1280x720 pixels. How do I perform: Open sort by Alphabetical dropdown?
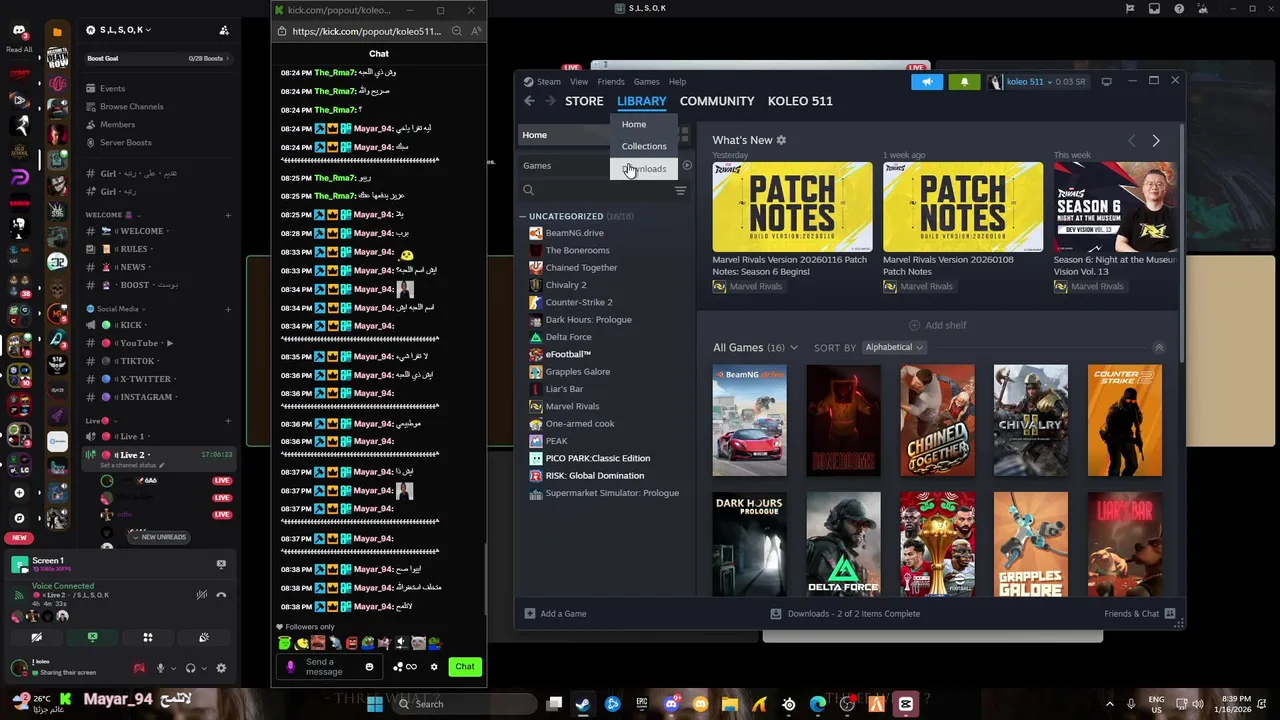[894, 348]
